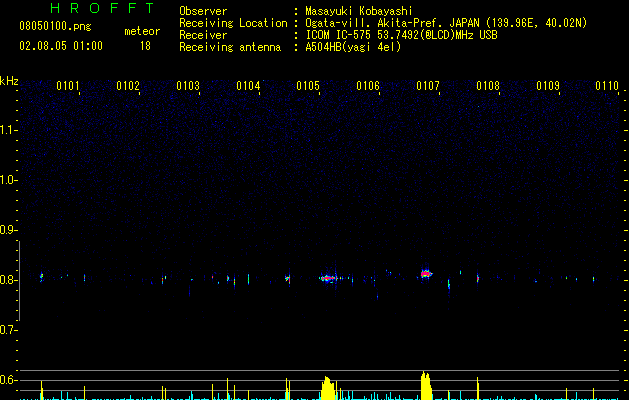Click the Receiver field label
The image size is (629, 400).
(203, 35)
